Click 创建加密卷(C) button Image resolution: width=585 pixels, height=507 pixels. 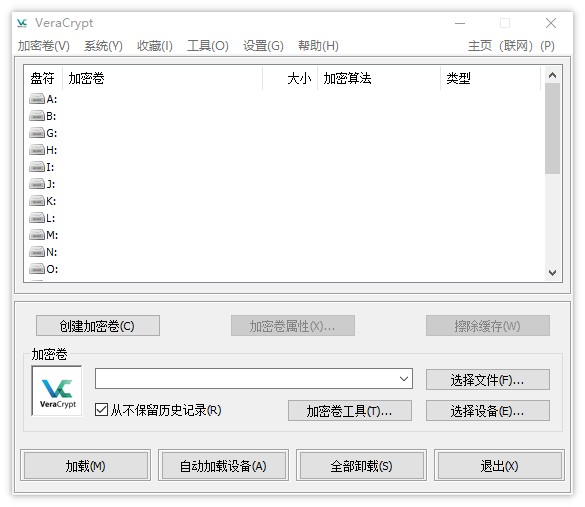pyautogui.click(x=98, y=326)
